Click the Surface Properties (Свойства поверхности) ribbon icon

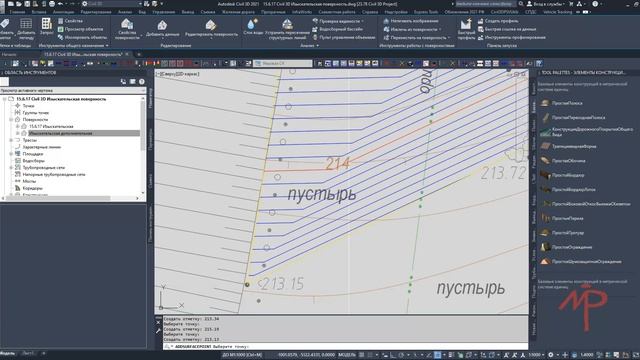[127, 25]
